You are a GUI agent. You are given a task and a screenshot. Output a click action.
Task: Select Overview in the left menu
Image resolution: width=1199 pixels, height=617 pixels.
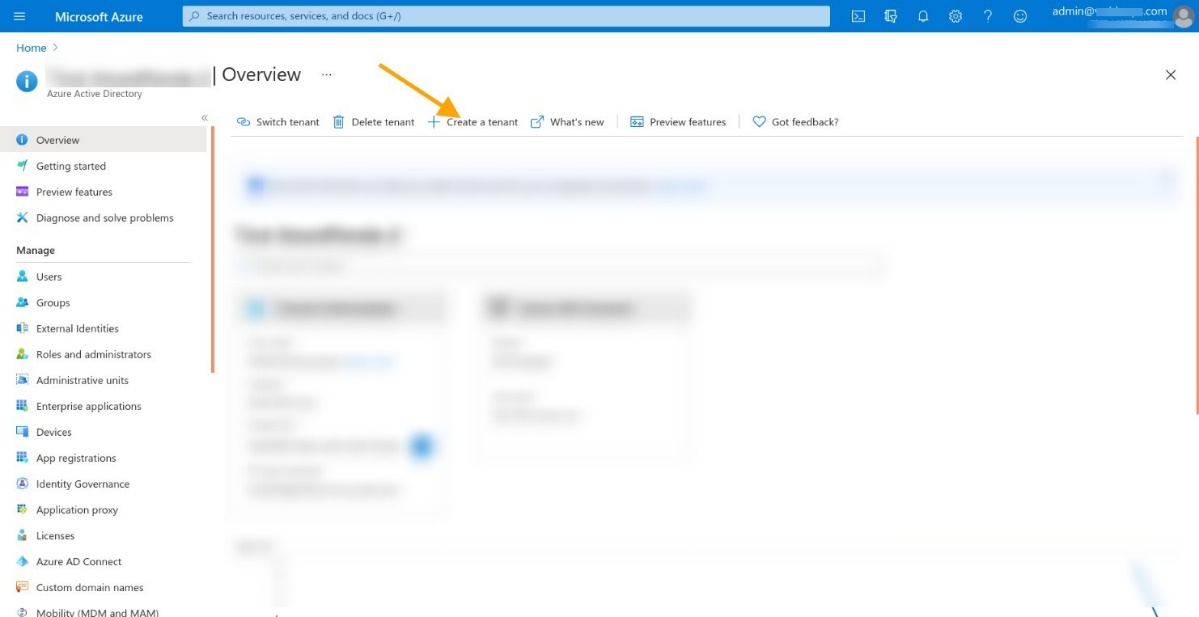[103, 140]
